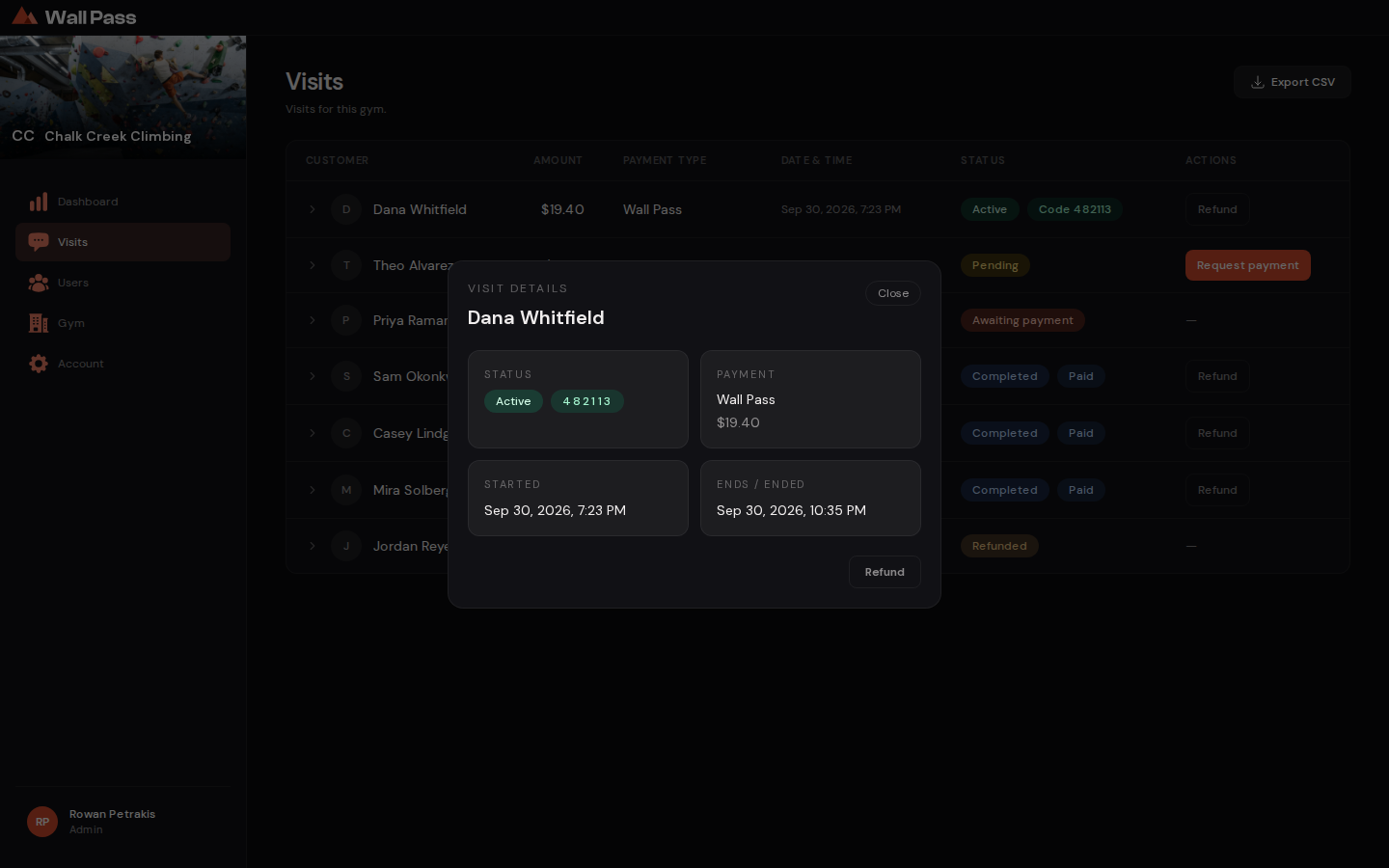Image resolution: width=1389 pixels, height=868 pixels.
Task: Refund Sam Okonkwo's visit
Action: click(x=1217, y=376)
